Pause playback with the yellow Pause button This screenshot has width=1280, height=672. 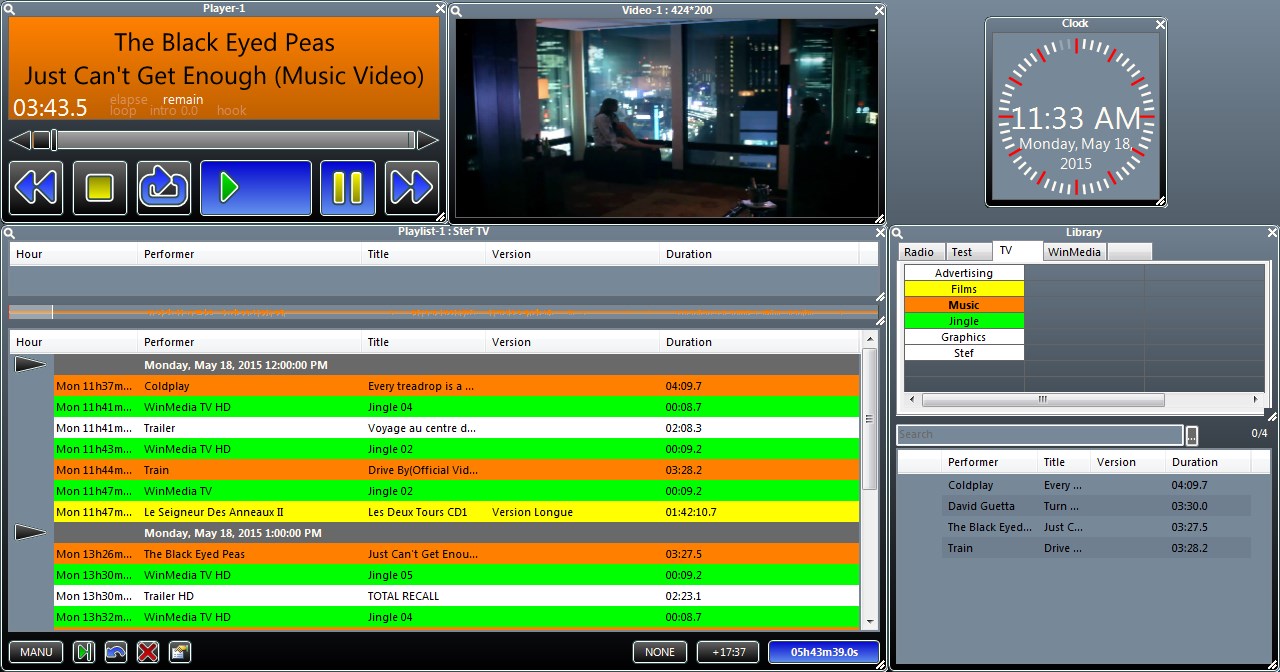click(x=347, y=188)
